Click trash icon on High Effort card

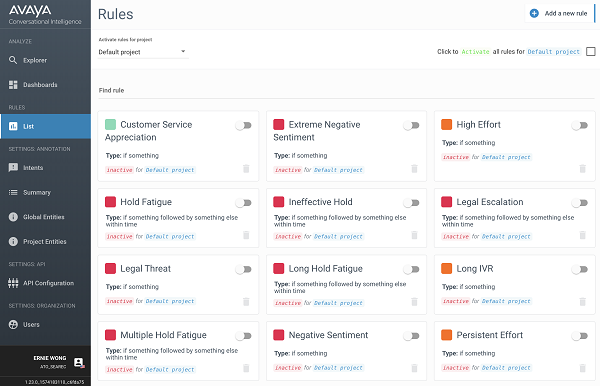(x=582, y=169)
